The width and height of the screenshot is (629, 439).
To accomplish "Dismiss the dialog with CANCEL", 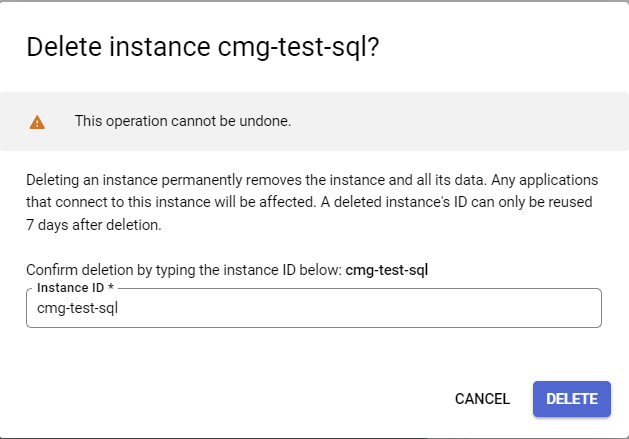I will pos(482,398).
